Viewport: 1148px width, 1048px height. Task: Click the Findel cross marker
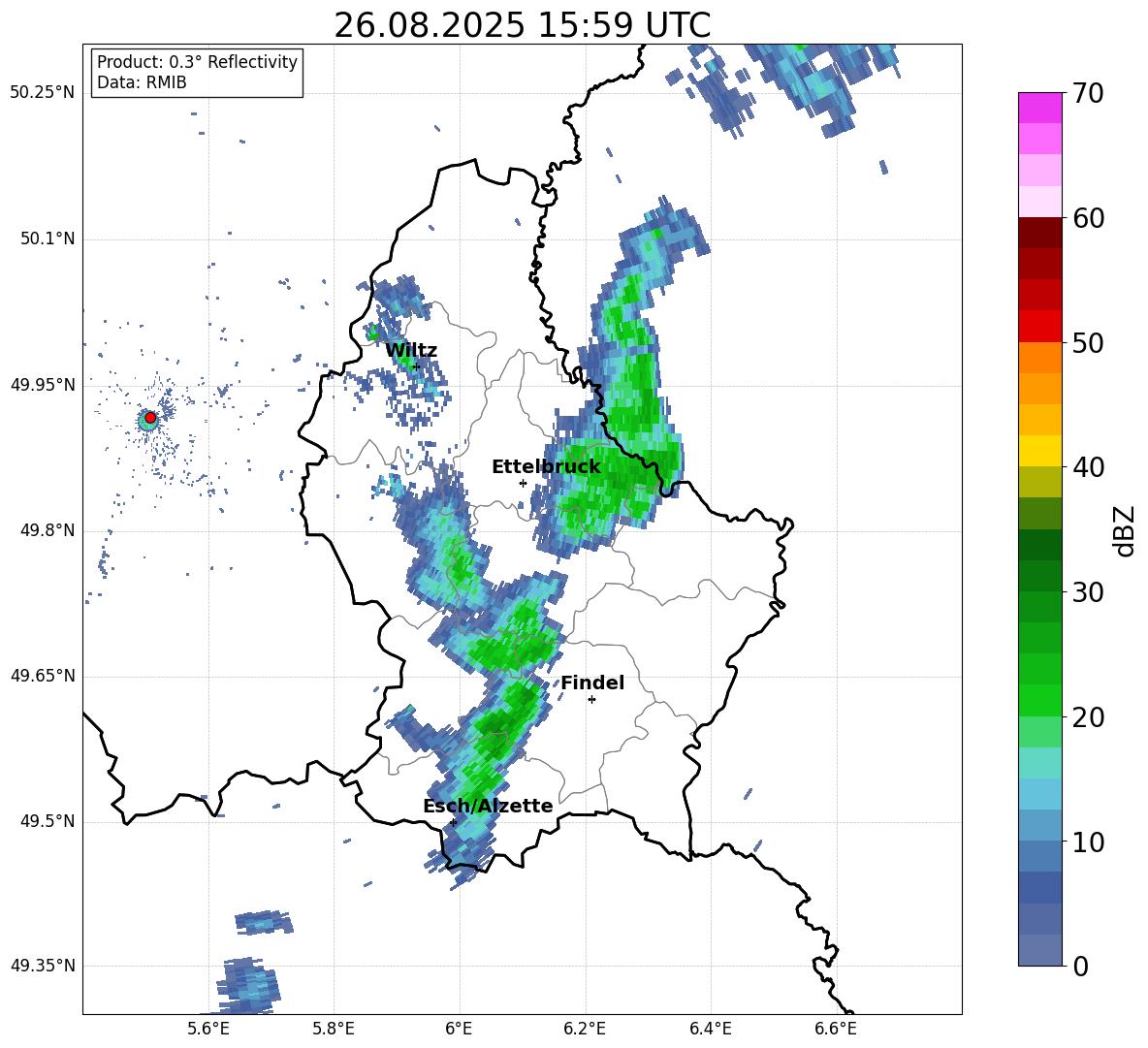592,700
